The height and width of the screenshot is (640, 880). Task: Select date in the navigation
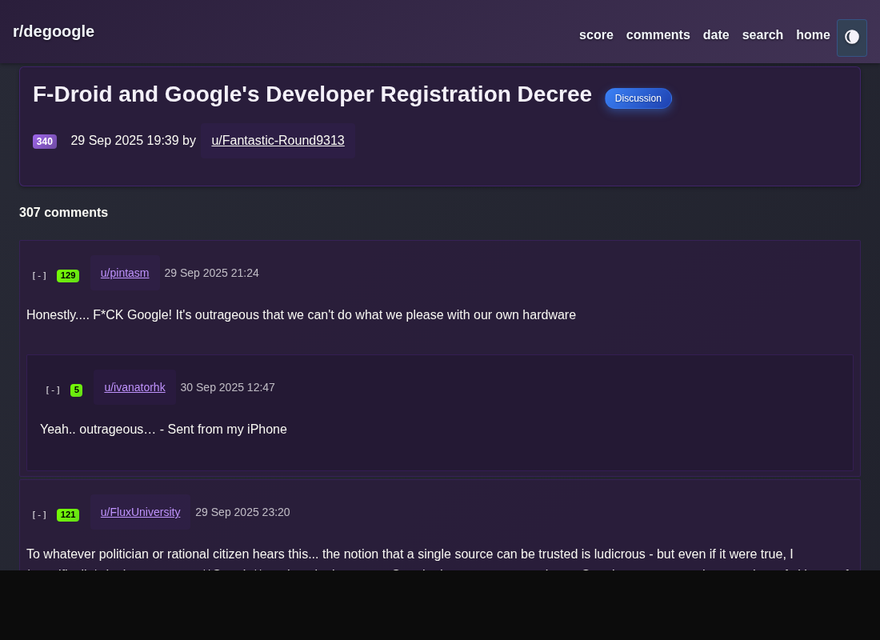[x=716, y=35]
